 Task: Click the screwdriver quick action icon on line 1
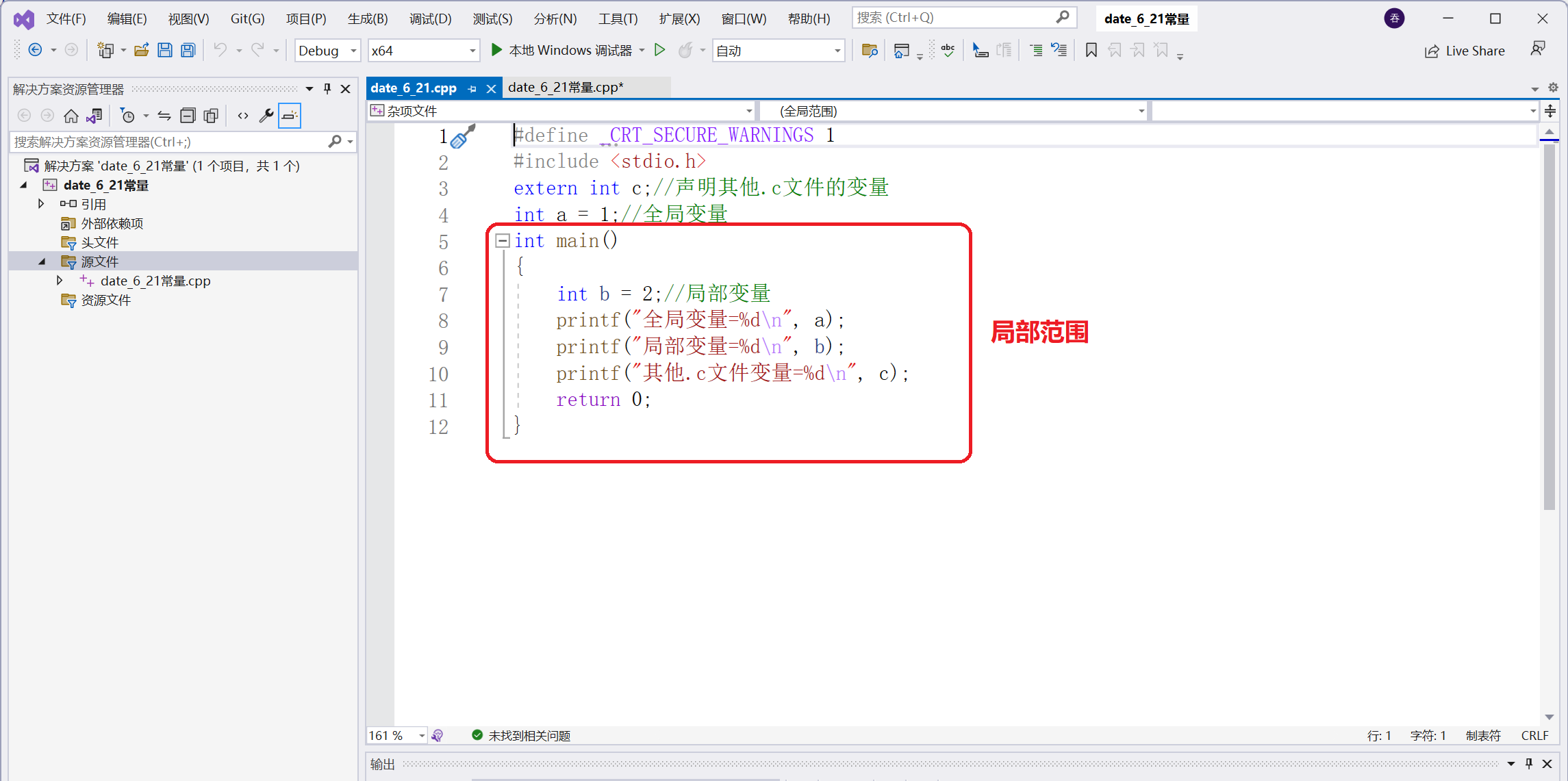[x=464, y=136]
